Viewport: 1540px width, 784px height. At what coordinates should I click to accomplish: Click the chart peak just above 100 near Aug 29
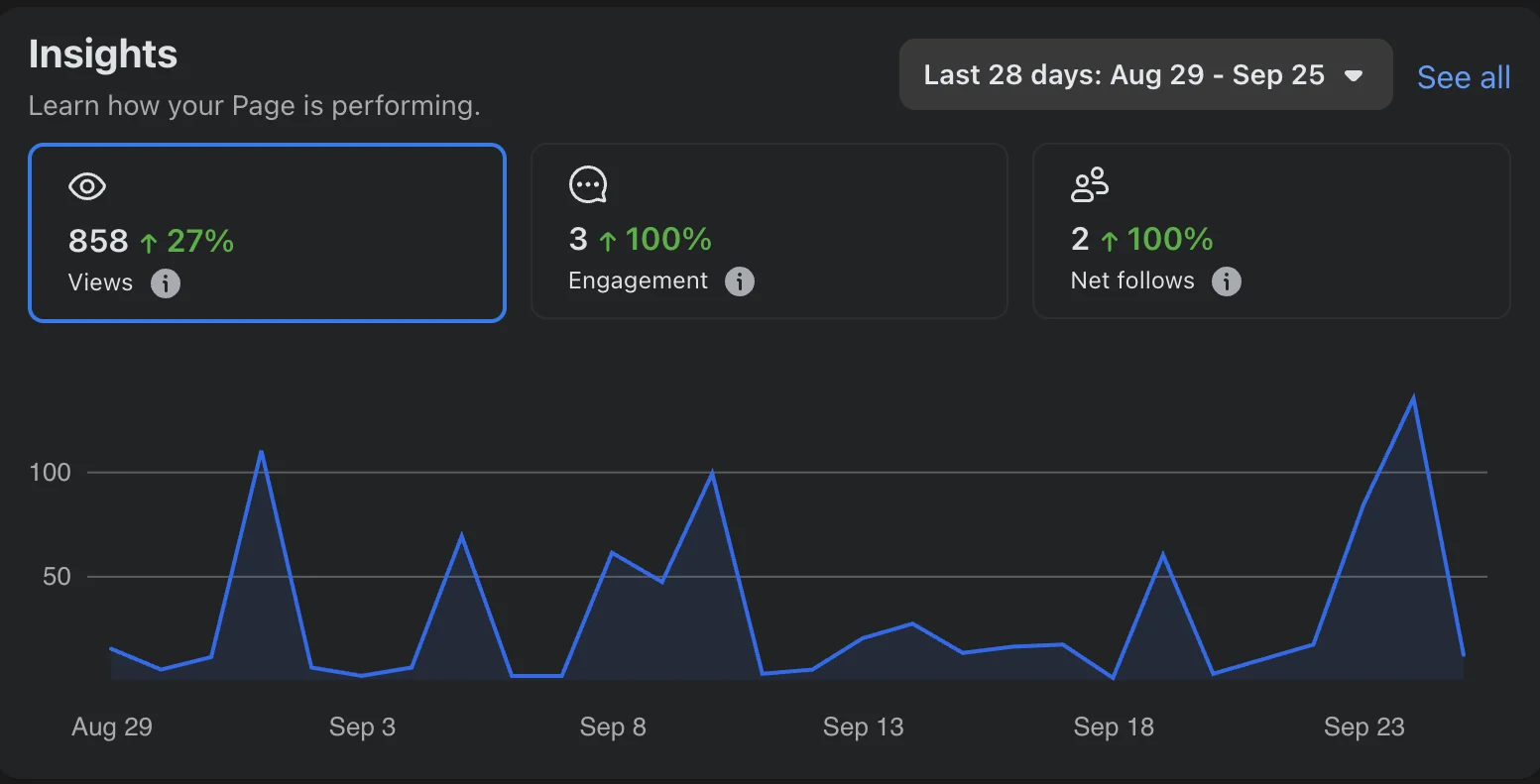coord(261,452)
